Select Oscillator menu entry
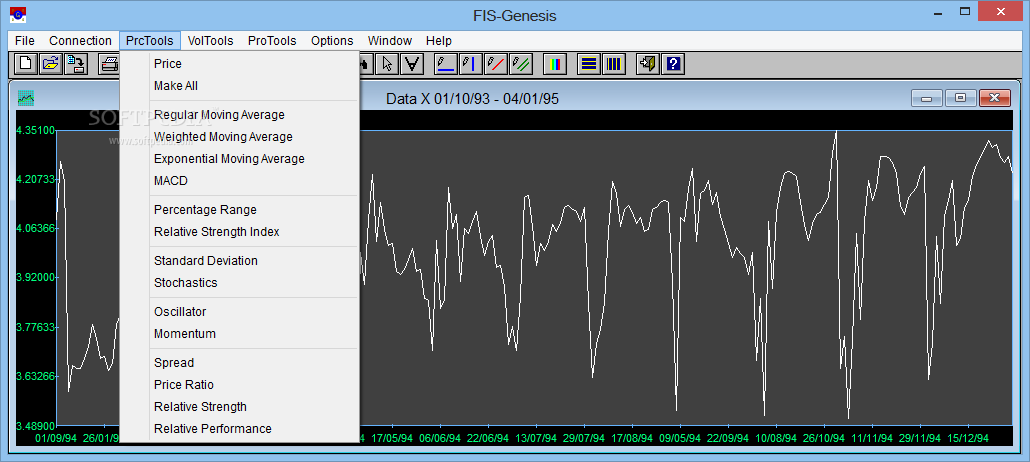The image size is (1030, 462). tap(240, 312)
